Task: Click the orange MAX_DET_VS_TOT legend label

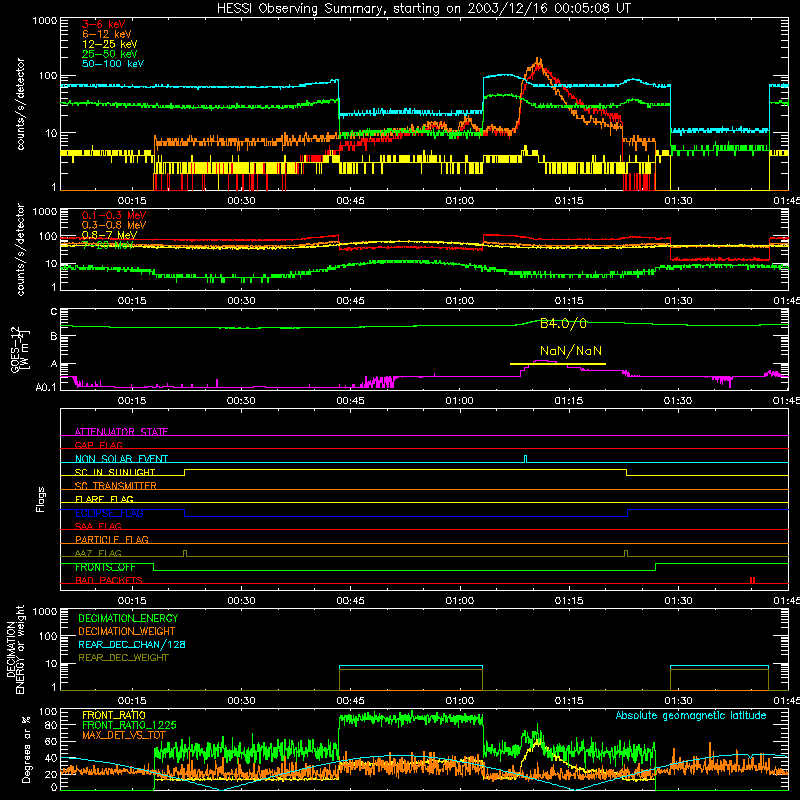Action: (124, 735)
